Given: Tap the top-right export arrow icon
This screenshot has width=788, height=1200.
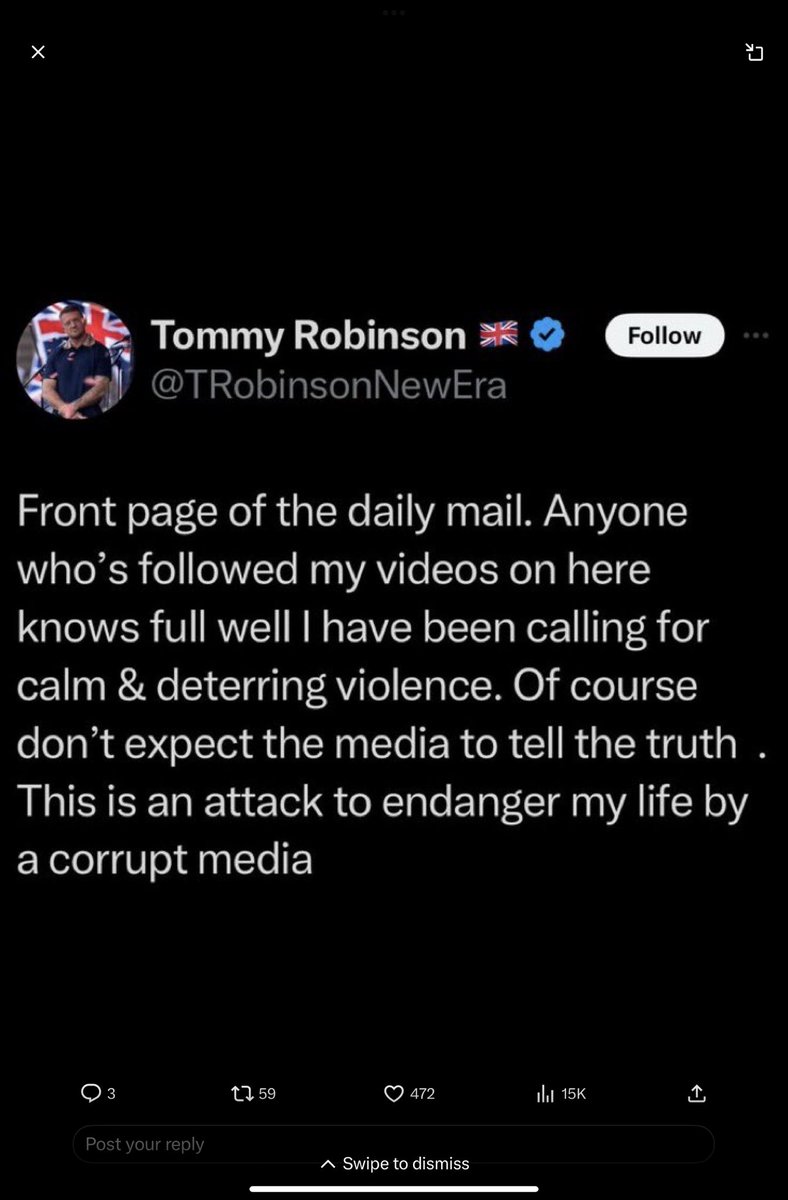Looking at the screenshot, I should [x=755, y=52].
